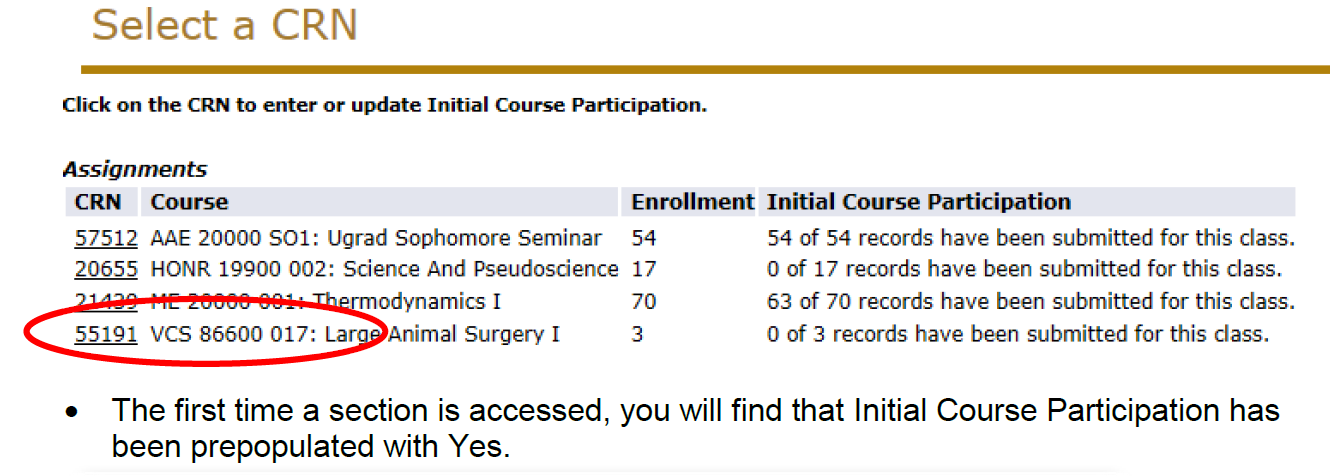1341x476 pixels.
Task: Click the "54 of 54 records" status text
Action: [1030, 238]
